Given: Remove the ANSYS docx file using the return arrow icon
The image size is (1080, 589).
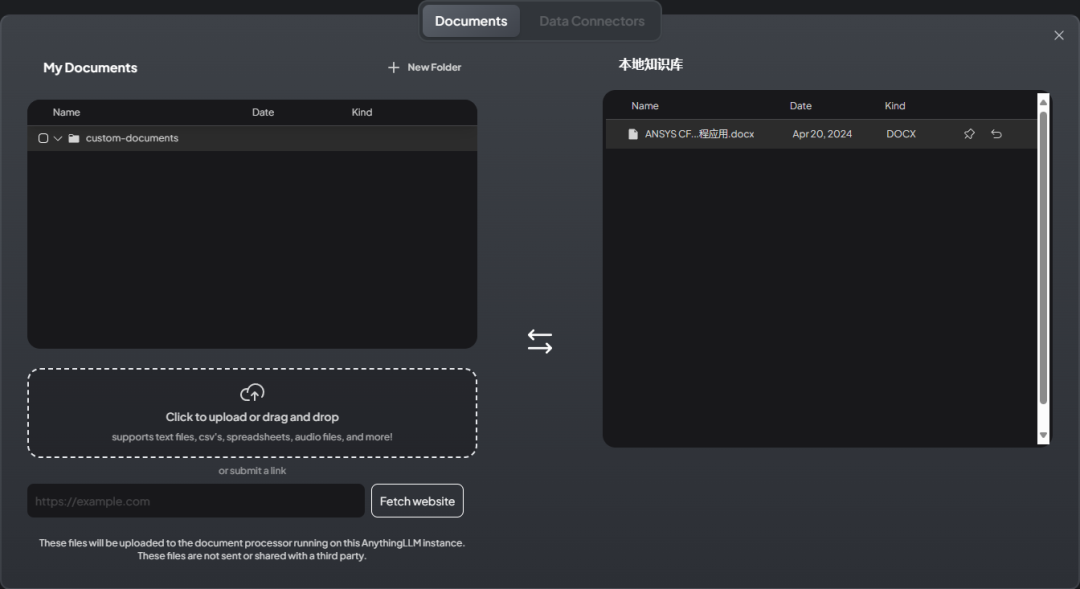Looking at the screenshot, I should coord(996,134).
